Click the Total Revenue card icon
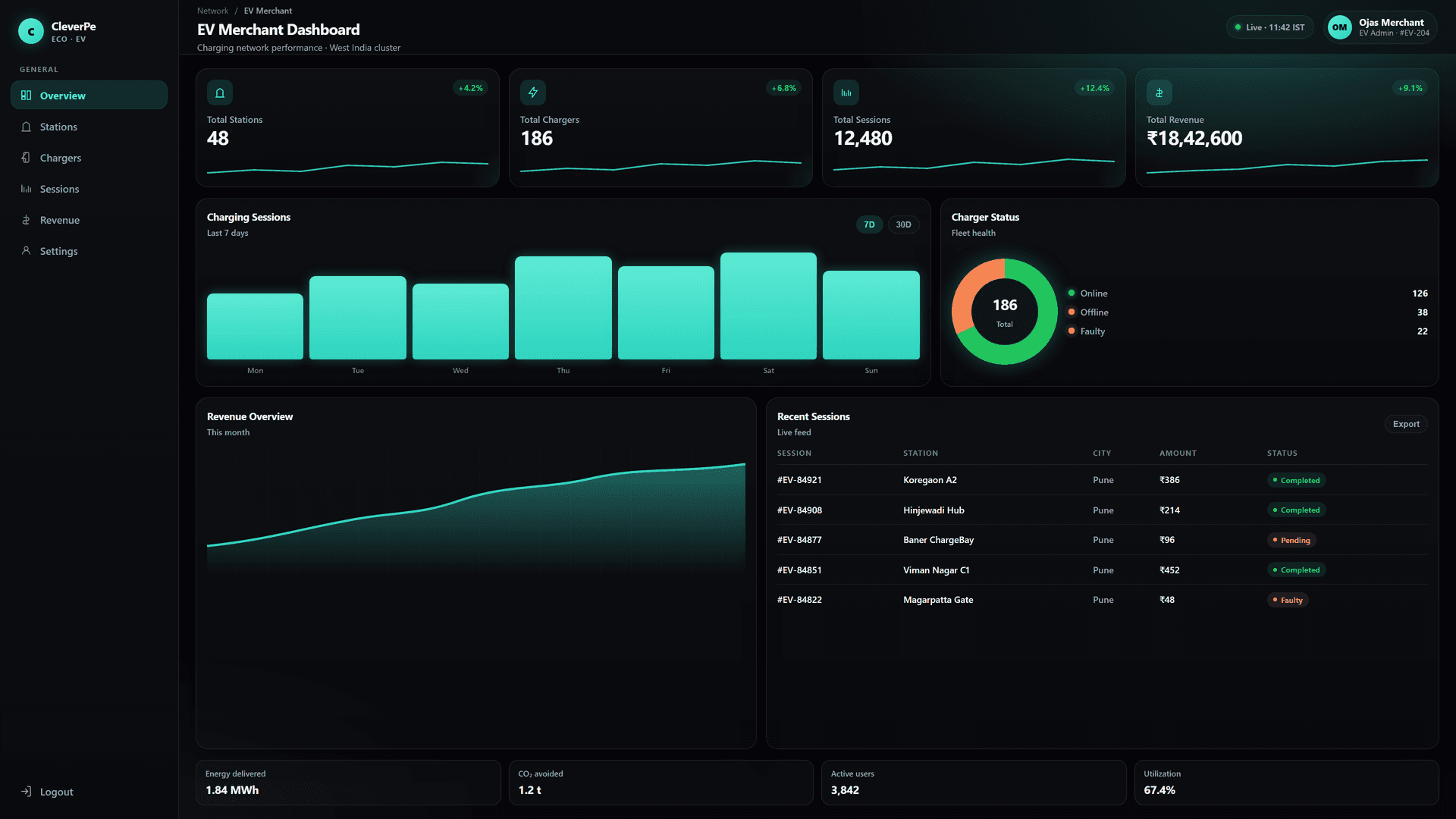 coord(1159,93)
